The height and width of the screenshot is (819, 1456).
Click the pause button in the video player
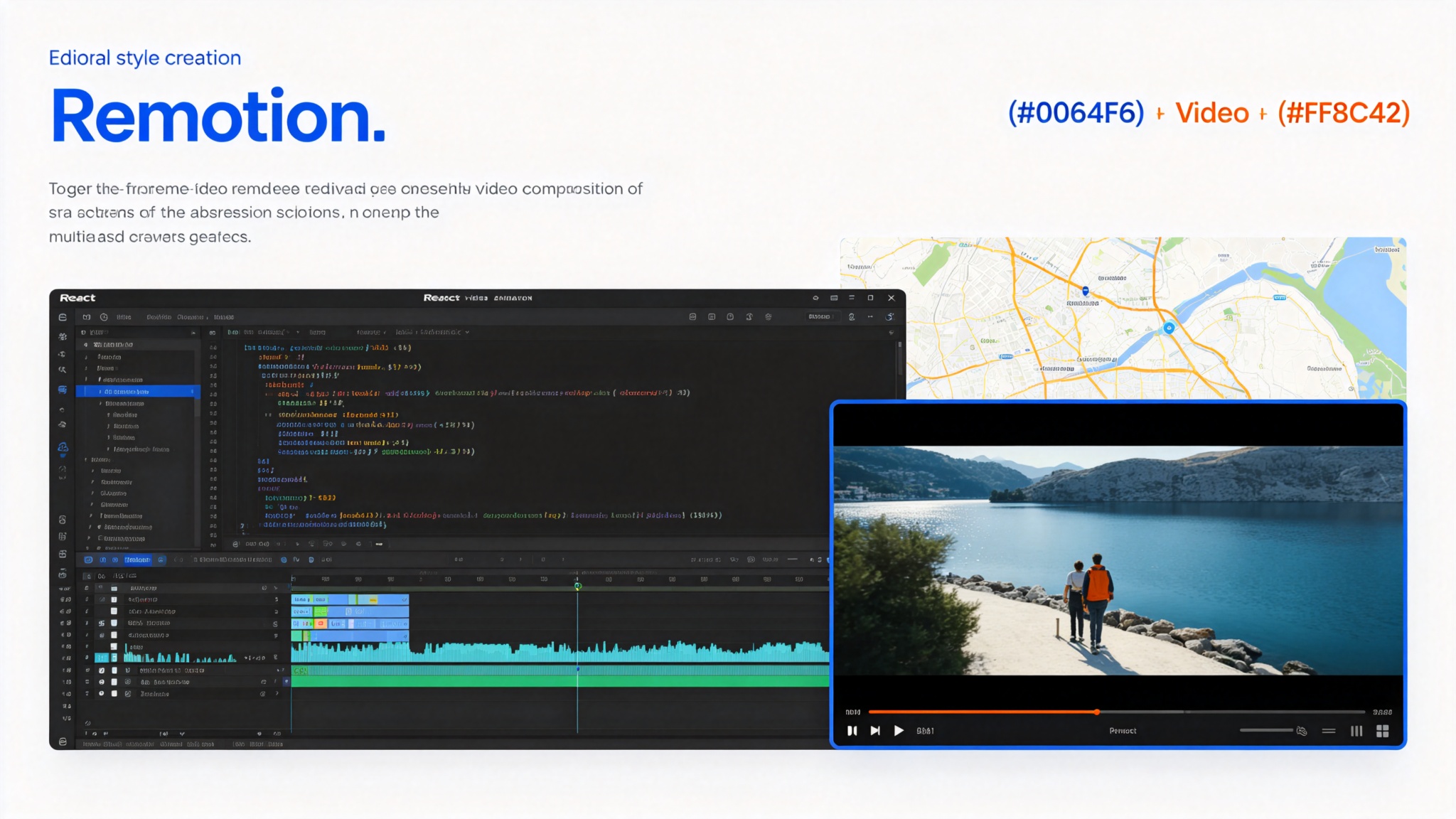coord(852,731)
